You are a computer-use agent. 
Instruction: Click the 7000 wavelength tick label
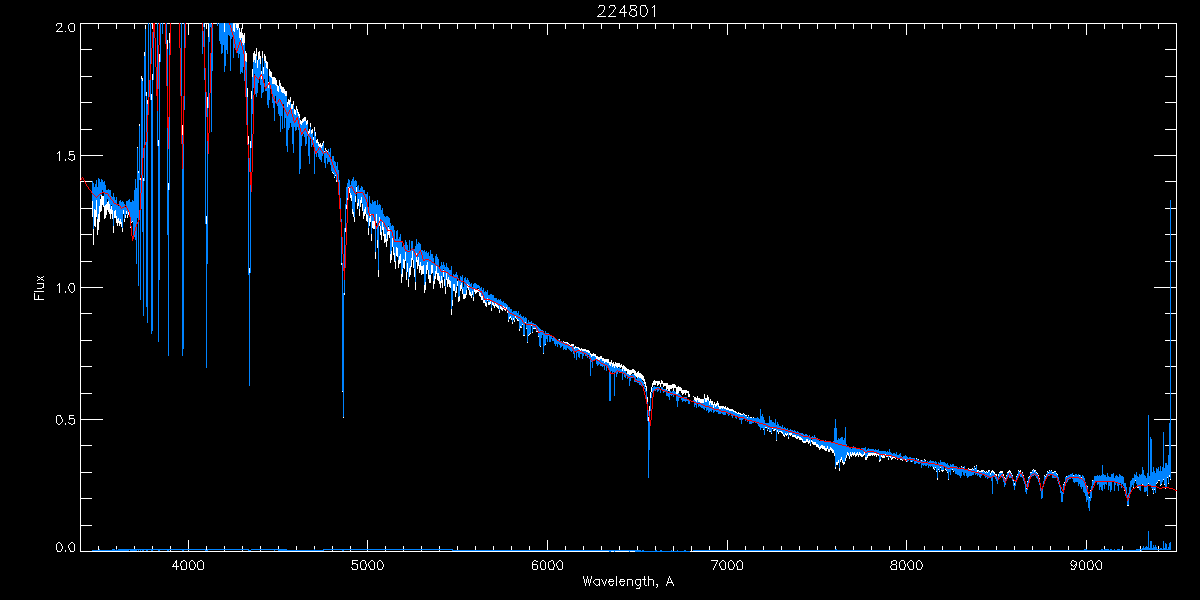727,565
